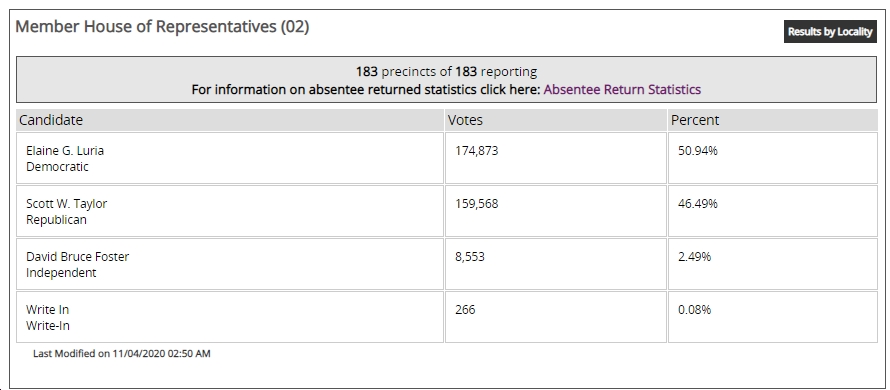Click the 46.49% percent cell
Viewport: 890px width, 390px height.
point(773,211)
